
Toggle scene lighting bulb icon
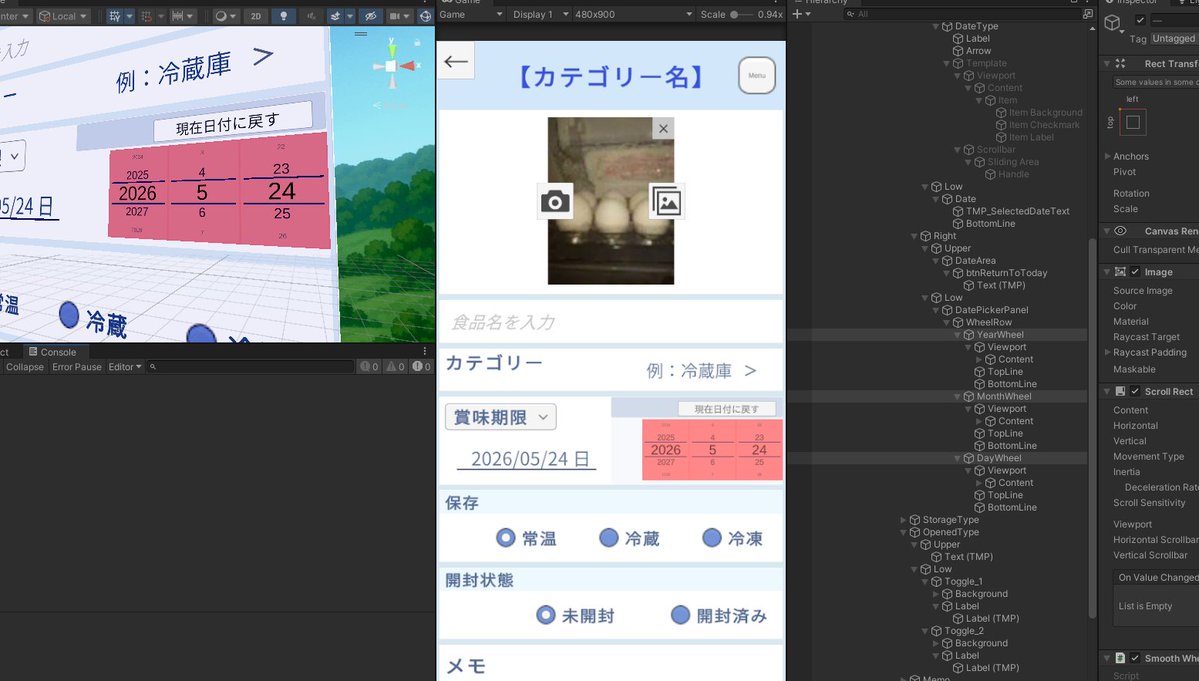[x=284, y=15]
